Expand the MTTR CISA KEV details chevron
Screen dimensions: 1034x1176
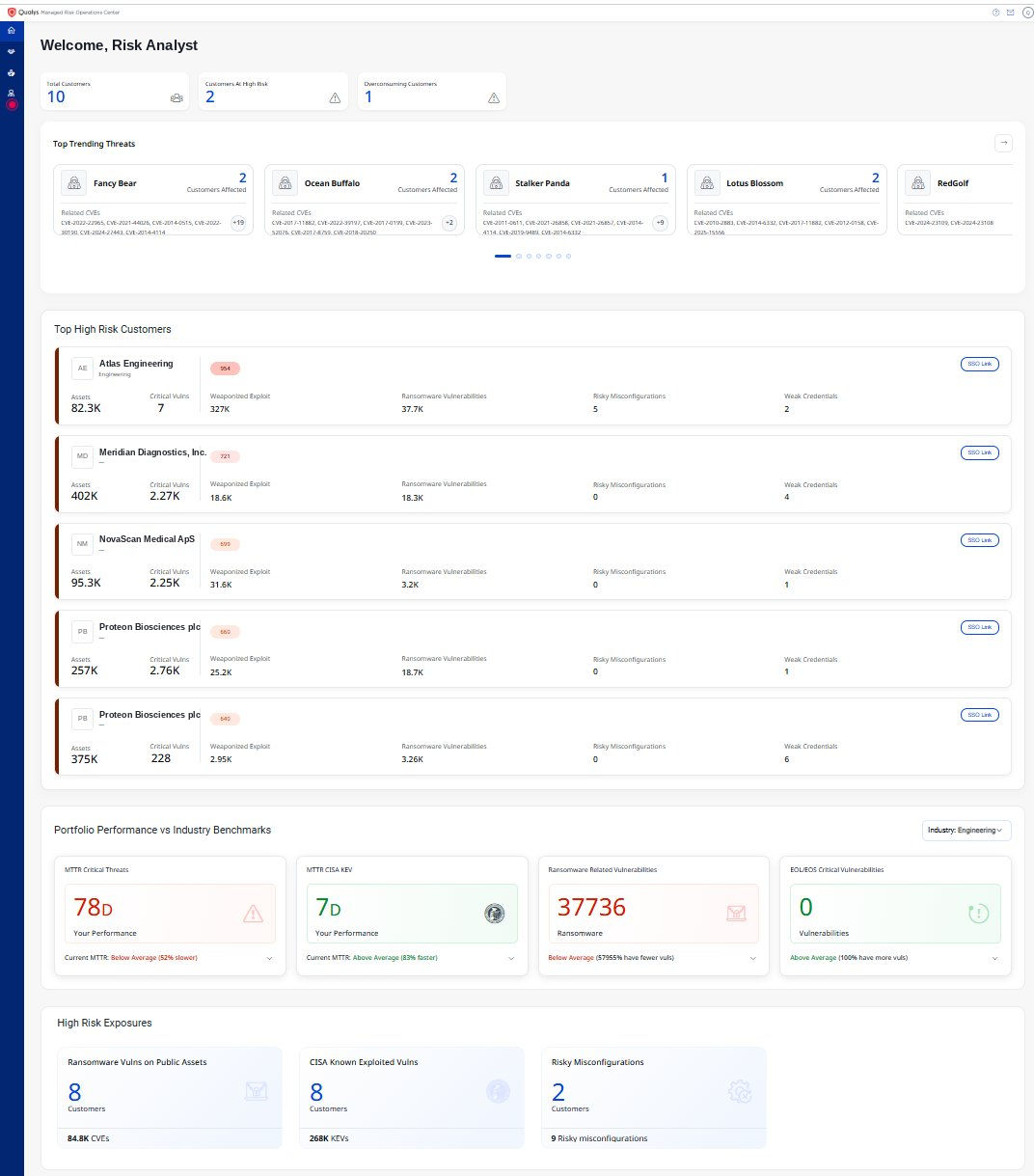pyautogui.click(x=511, y=958)
